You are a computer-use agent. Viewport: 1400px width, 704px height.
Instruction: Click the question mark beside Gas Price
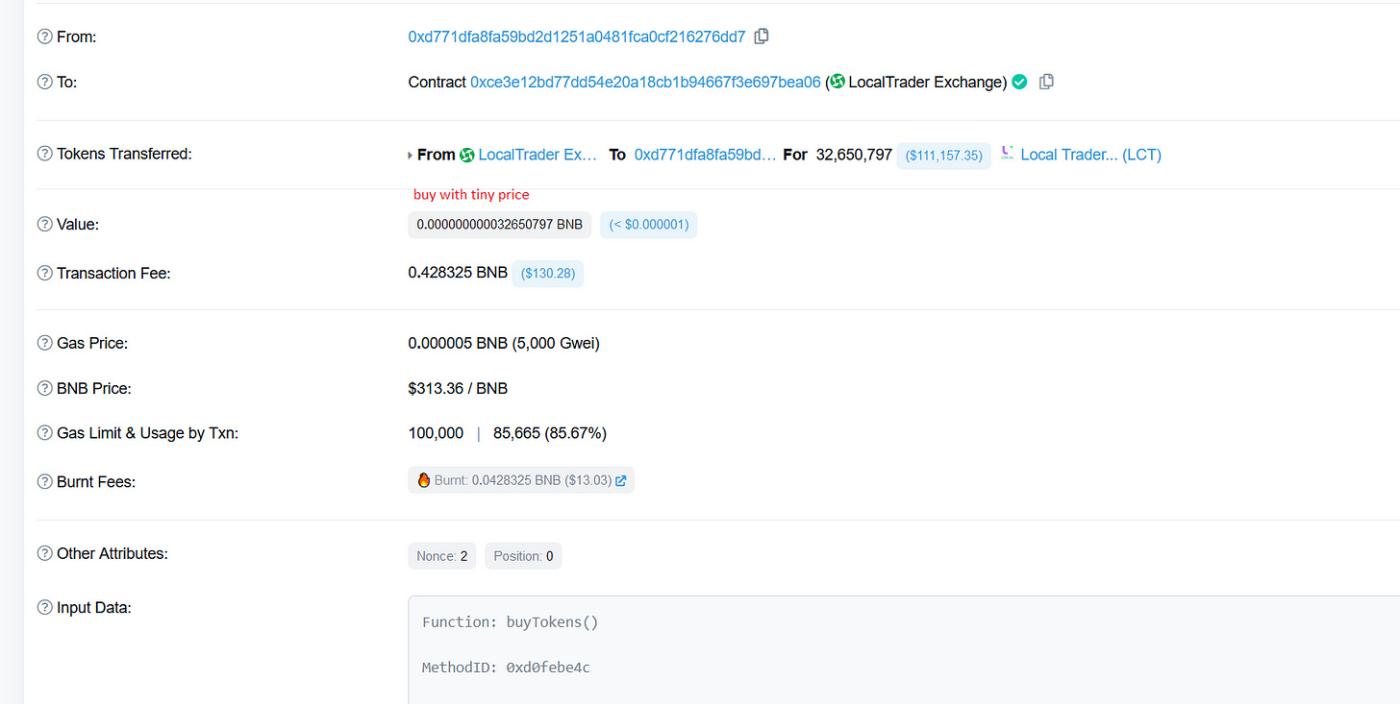click(x=44, y=344)
